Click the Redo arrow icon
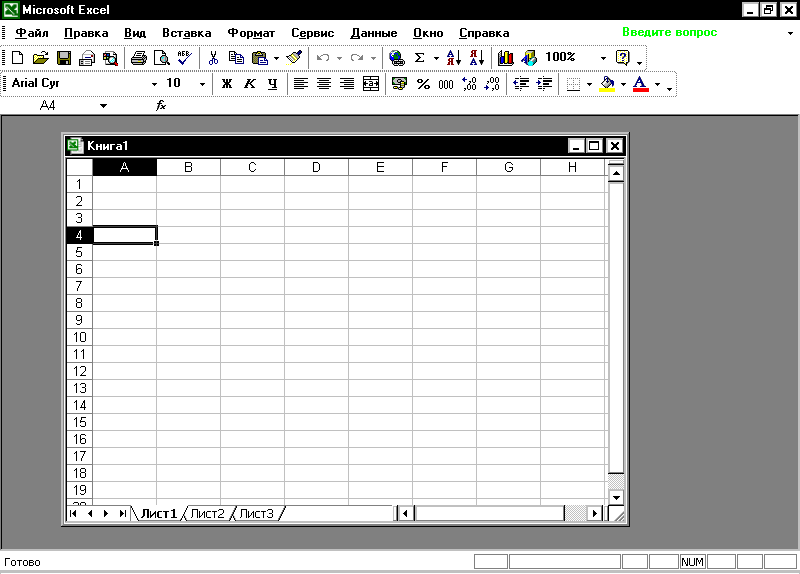The height and width of the screenshot is (574, 800). tap(357, 58)
